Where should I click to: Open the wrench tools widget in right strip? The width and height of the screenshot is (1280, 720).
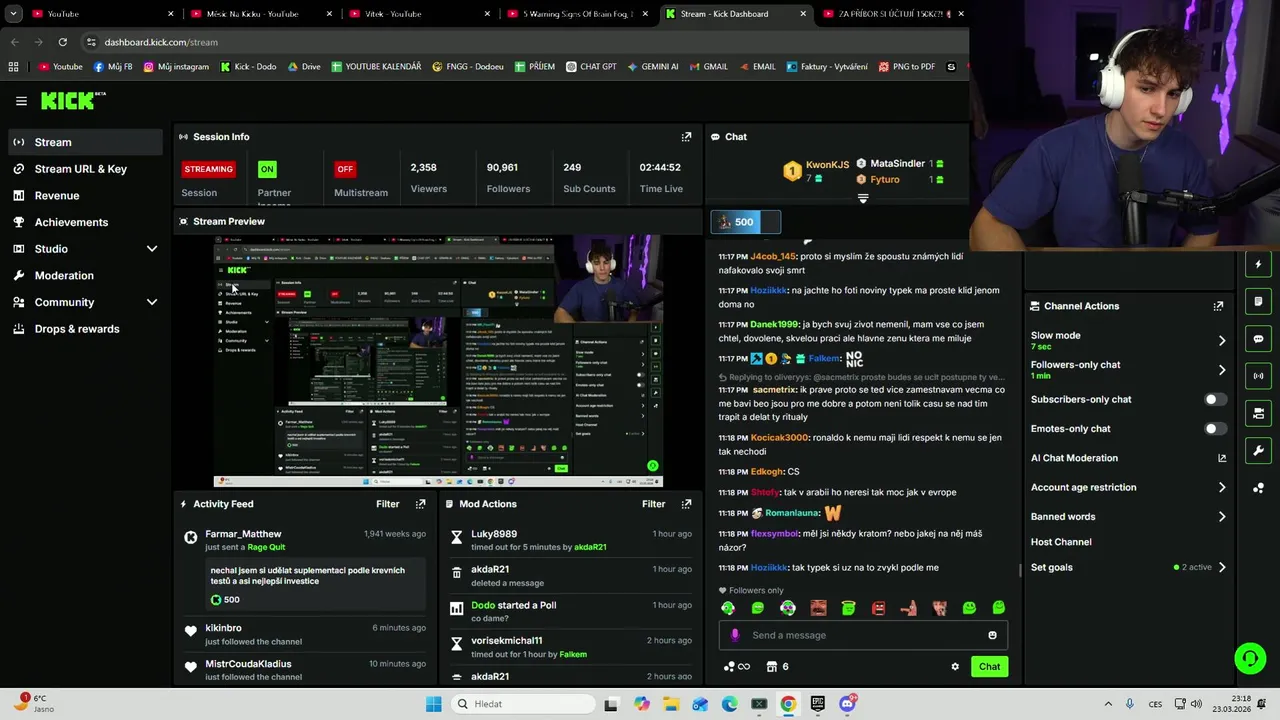click(x=1258, y=450)
